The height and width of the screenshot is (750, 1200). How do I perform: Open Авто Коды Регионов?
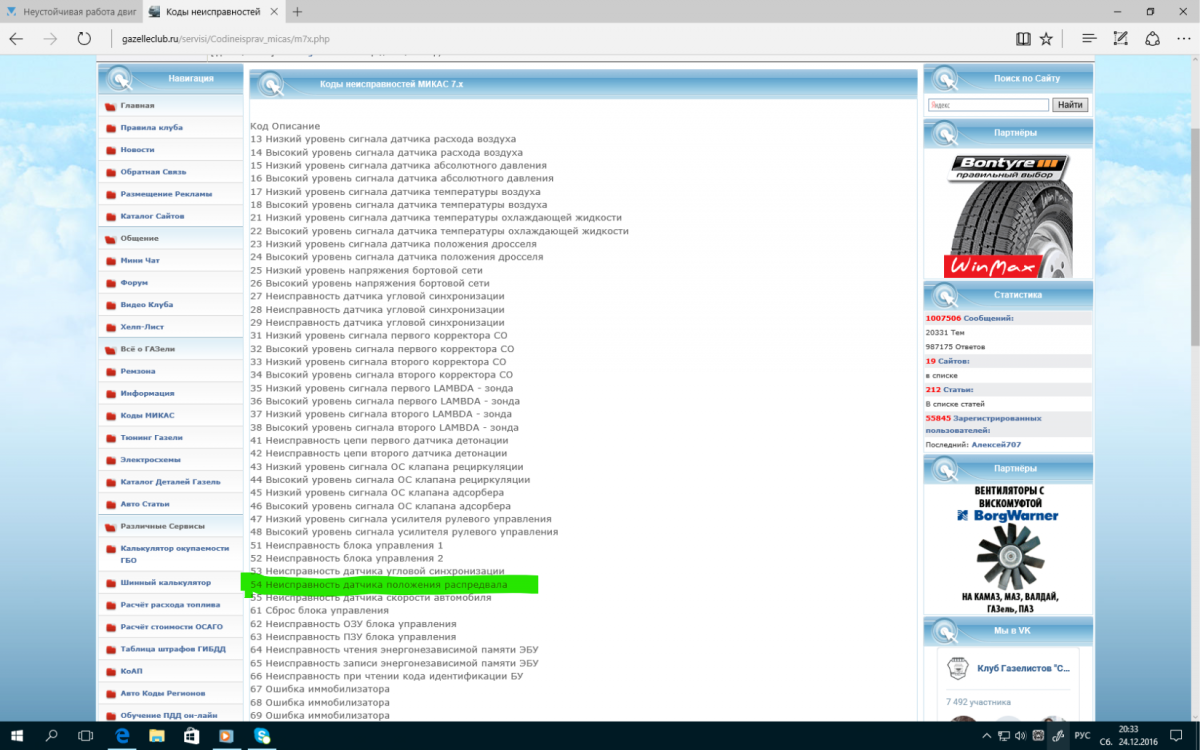click(x=163, y=693)
